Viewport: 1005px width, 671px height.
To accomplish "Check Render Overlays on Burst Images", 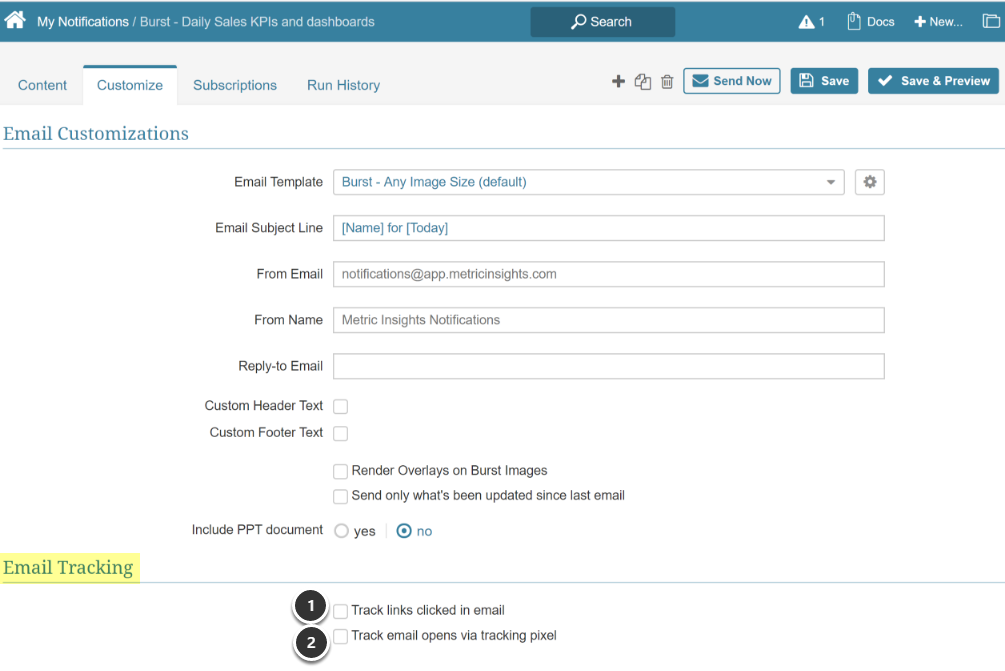I will 340,471.
